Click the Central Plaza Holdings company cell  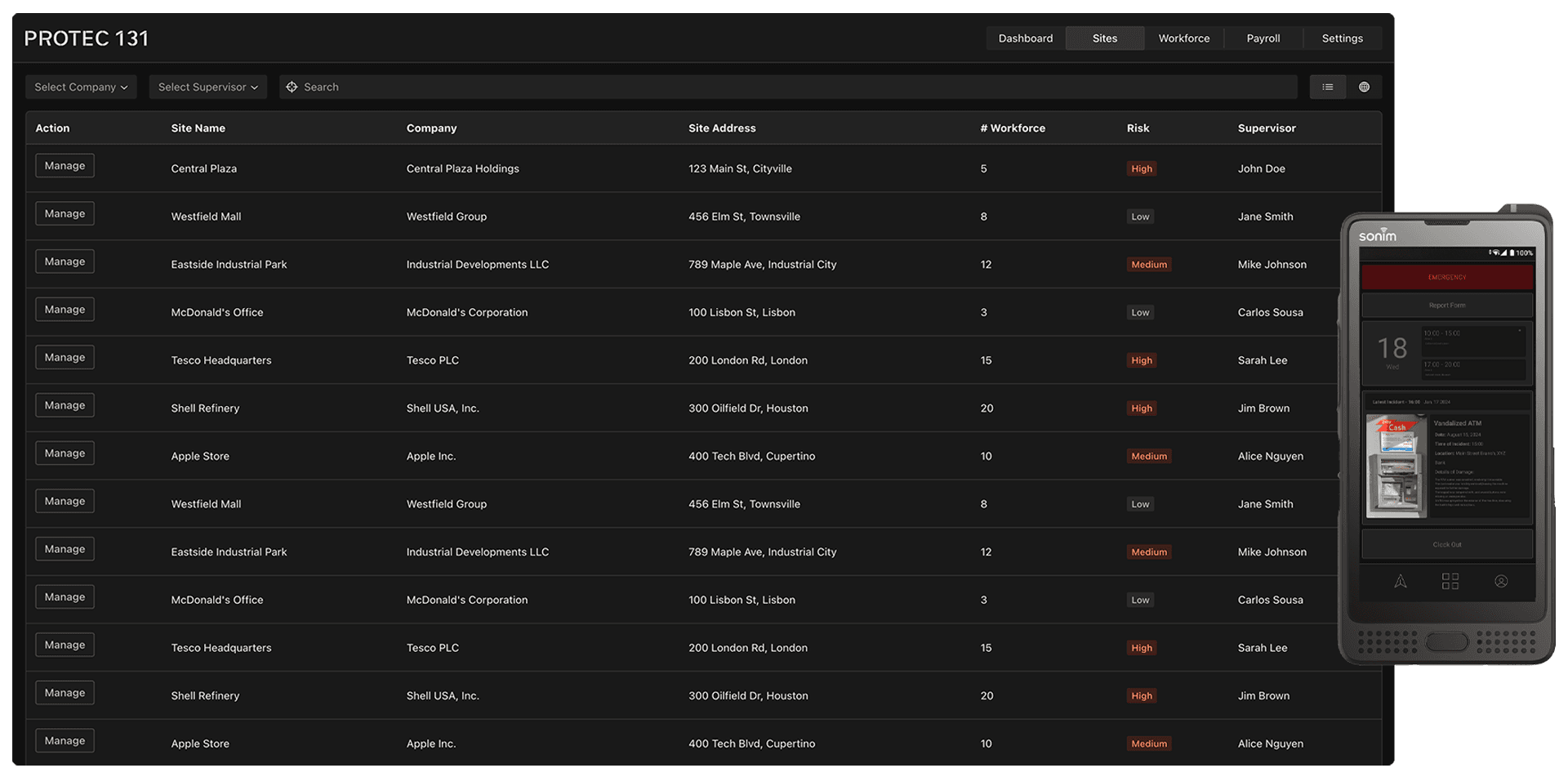tap(463, 168)
